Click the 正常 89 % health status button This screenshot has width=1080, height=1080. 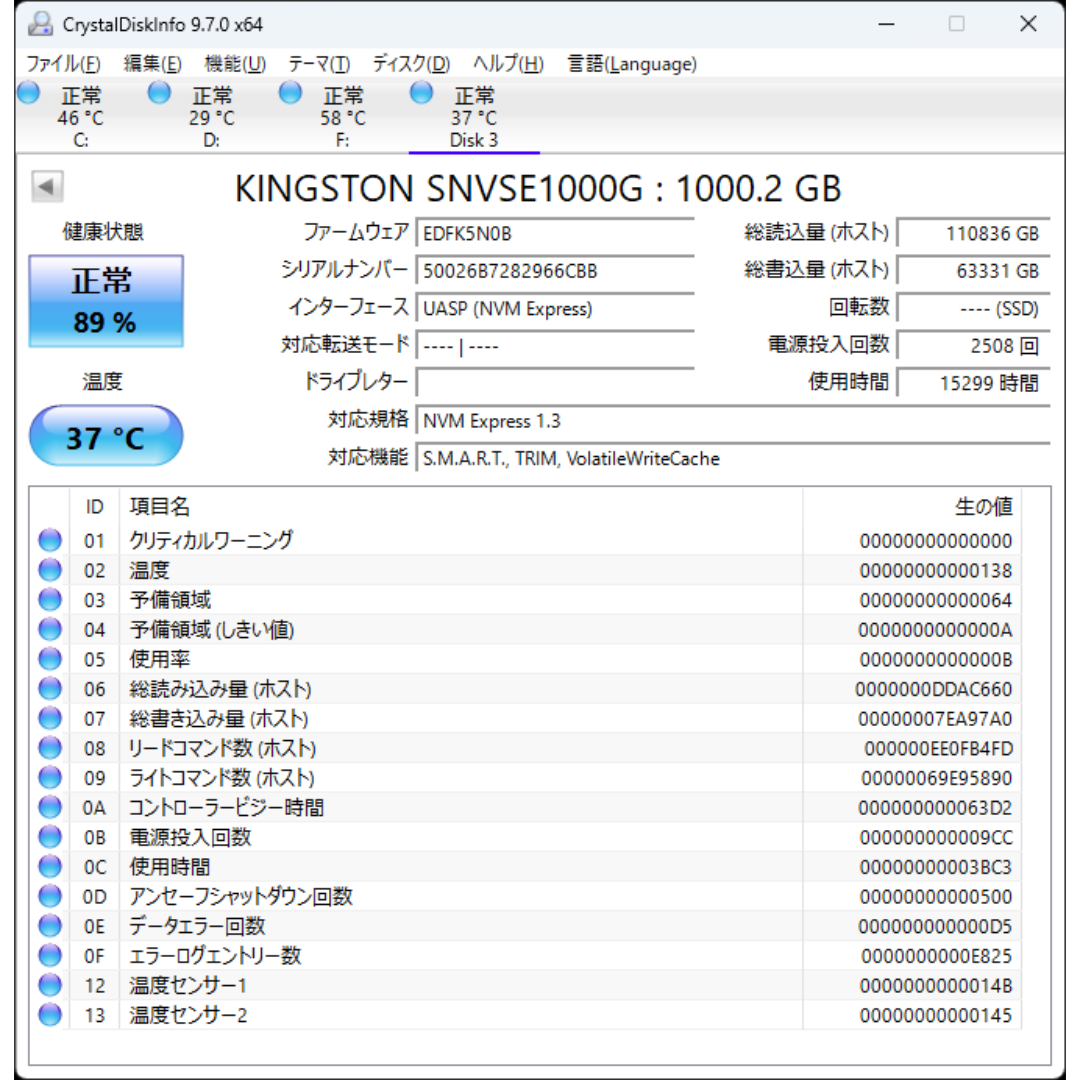106,301
